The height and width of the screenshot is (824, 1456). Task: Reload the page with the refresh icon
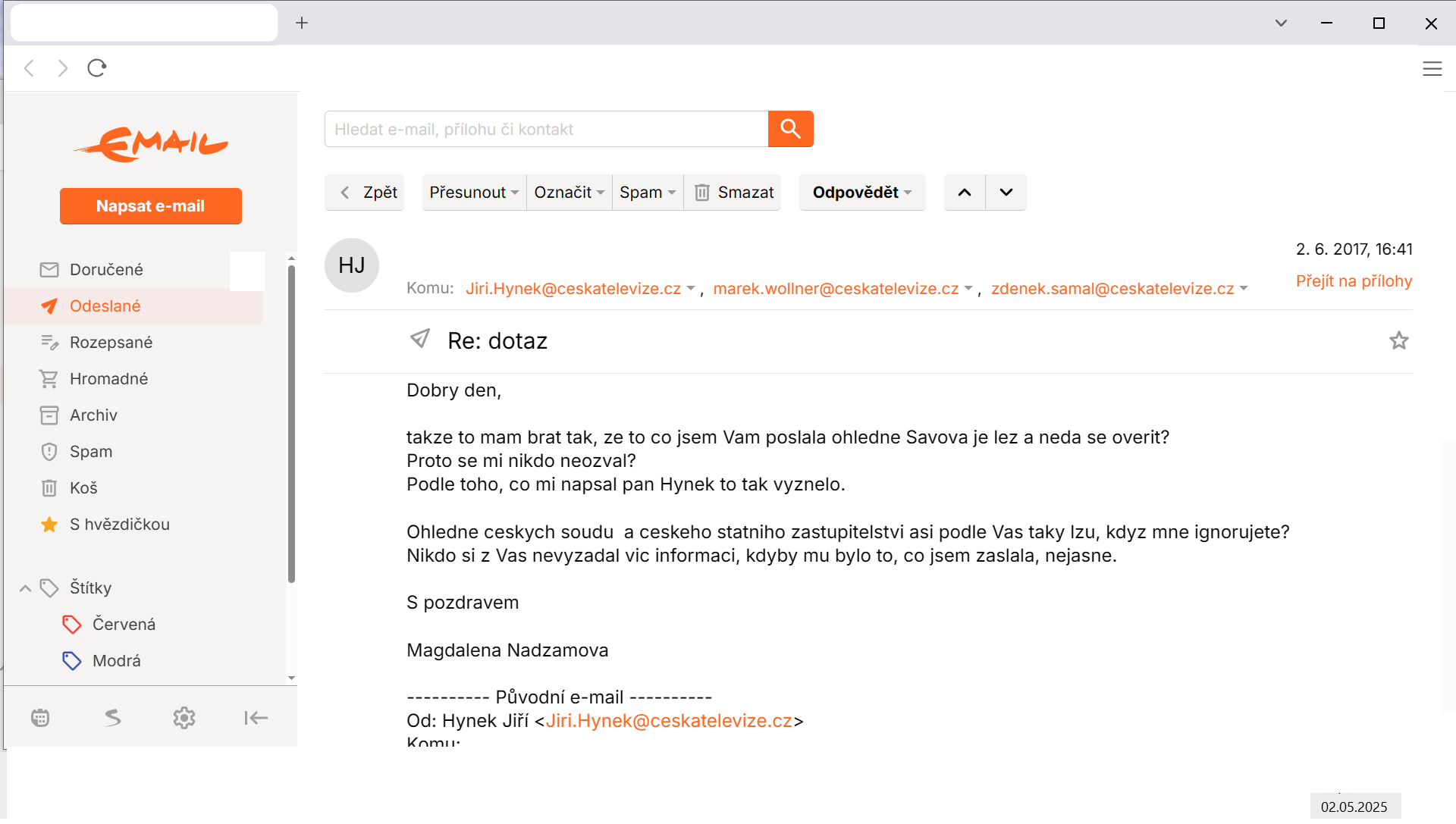click(x=97, y=68)
